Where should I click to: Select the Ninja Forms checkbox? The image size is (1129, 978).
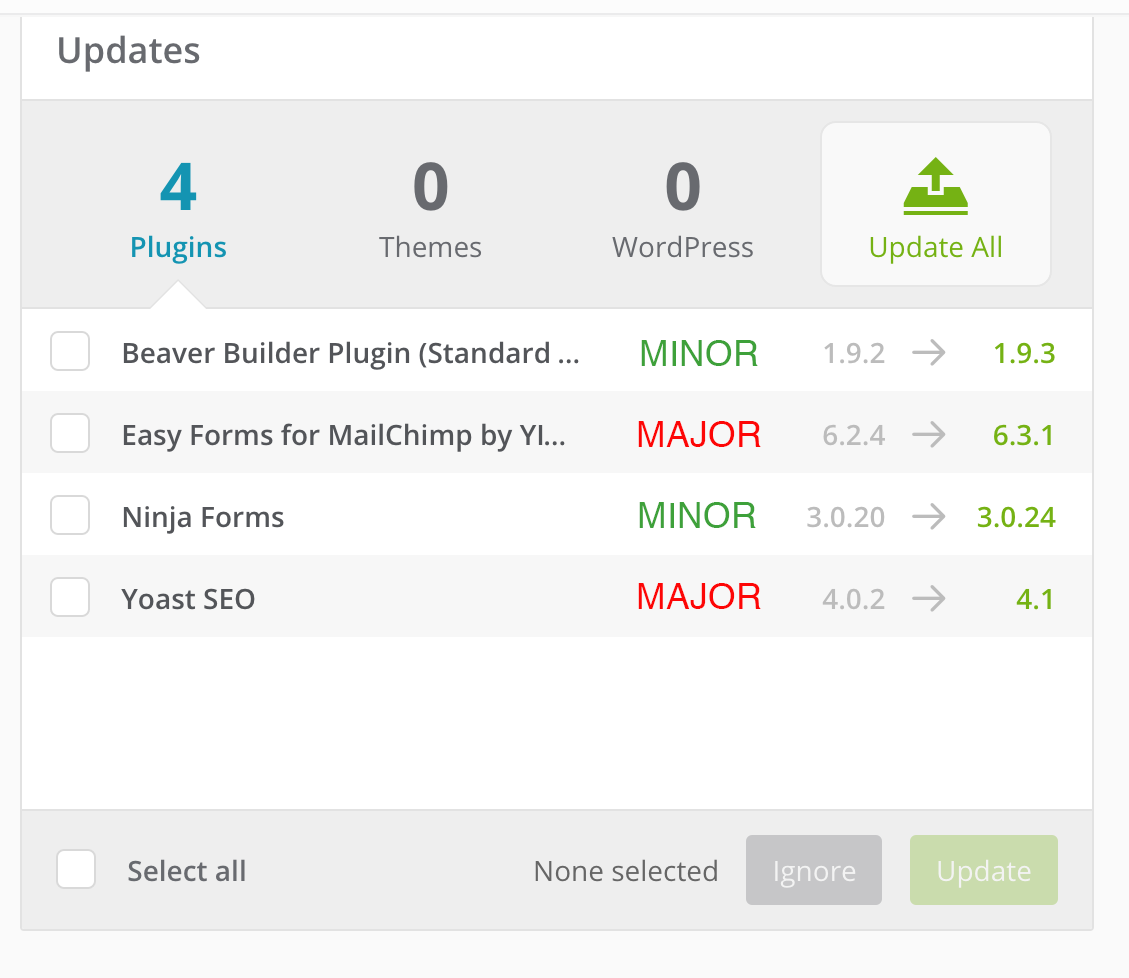[x=70, y=515]
